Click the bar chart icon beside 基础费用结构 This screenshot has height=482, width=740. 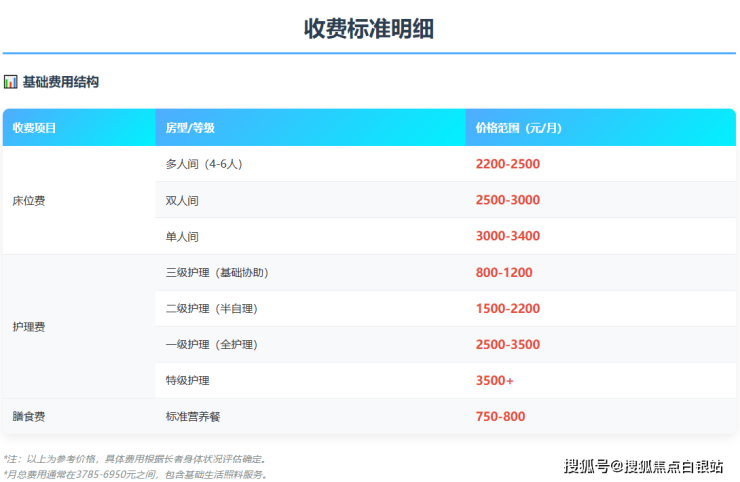[11, 82]
